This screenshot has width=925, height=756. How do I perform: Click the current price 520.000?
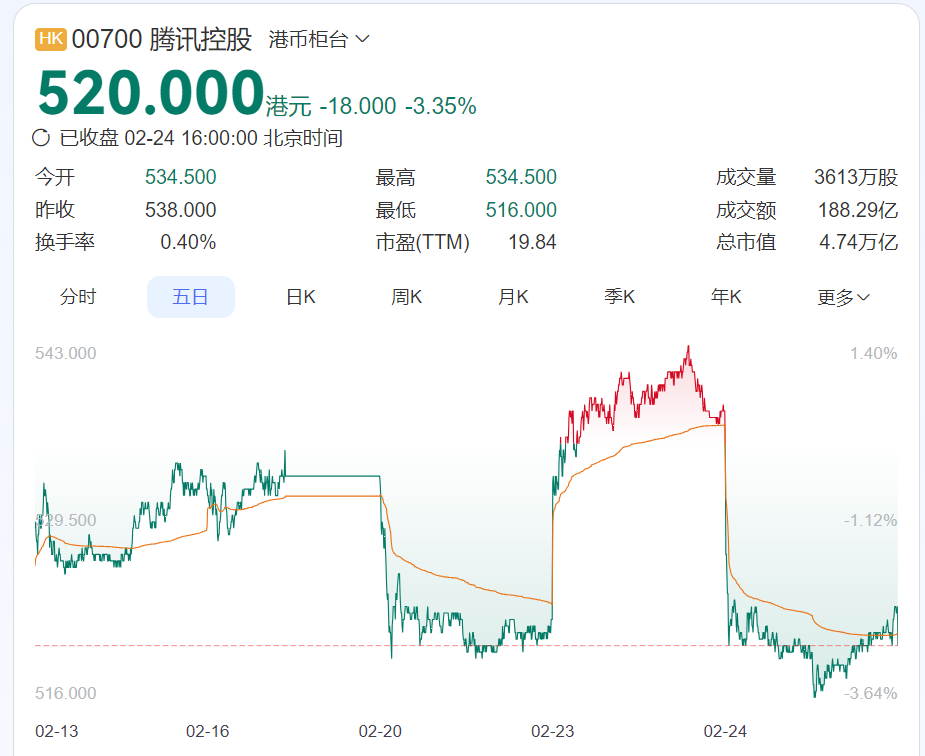tap(150, 94)
